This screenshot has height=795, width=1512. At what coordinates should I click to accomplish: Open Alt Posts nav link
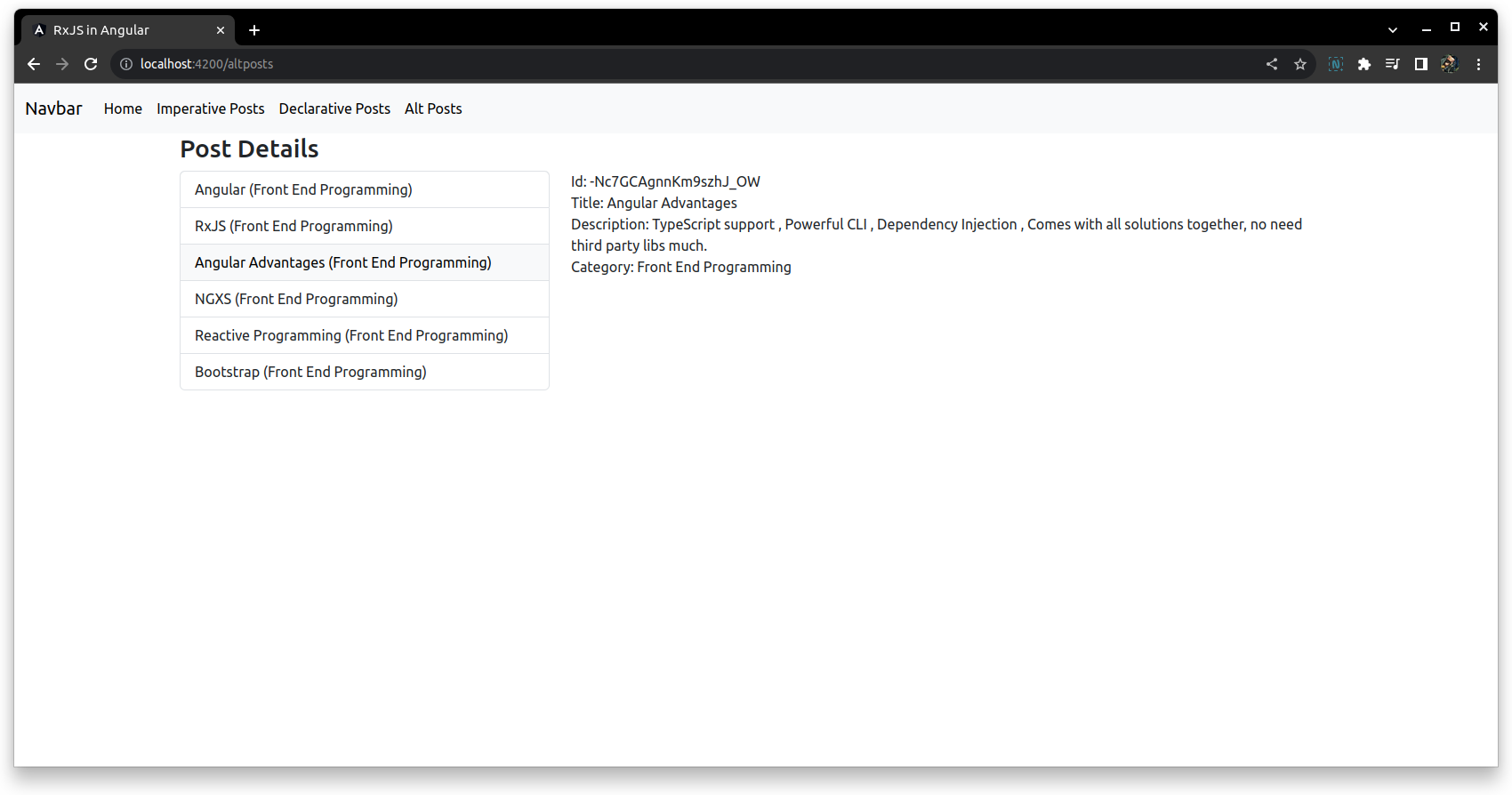point(433,108)
